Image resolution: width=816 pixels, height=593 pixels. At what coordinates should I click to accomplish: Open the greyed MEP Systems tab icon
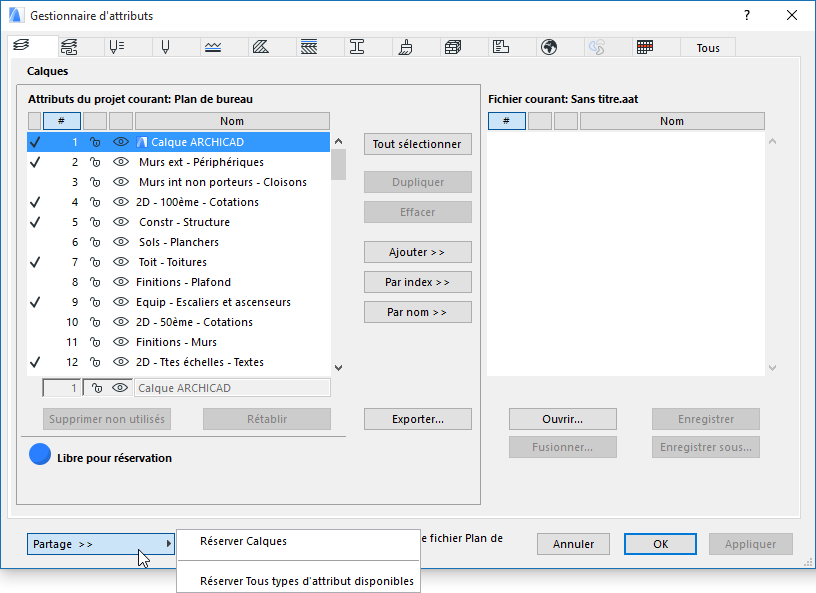pyautogui.click(x=597, y=47)
